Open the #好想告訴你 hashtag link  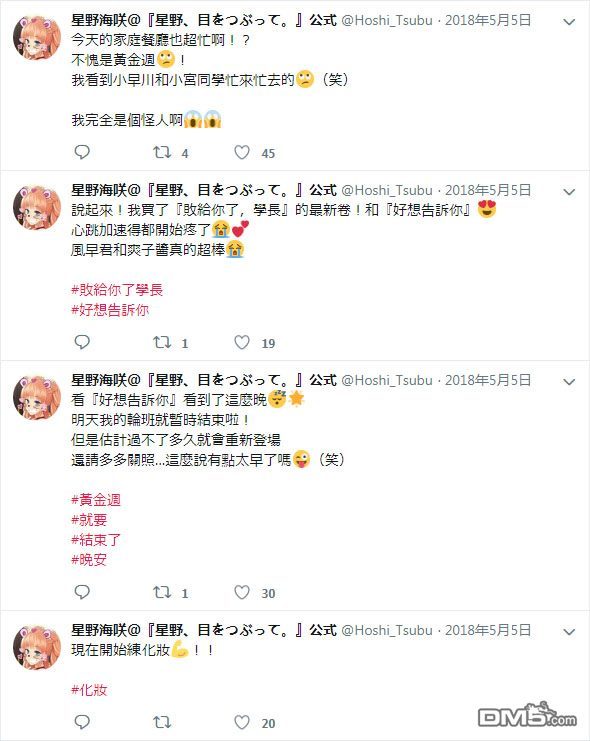110,310
